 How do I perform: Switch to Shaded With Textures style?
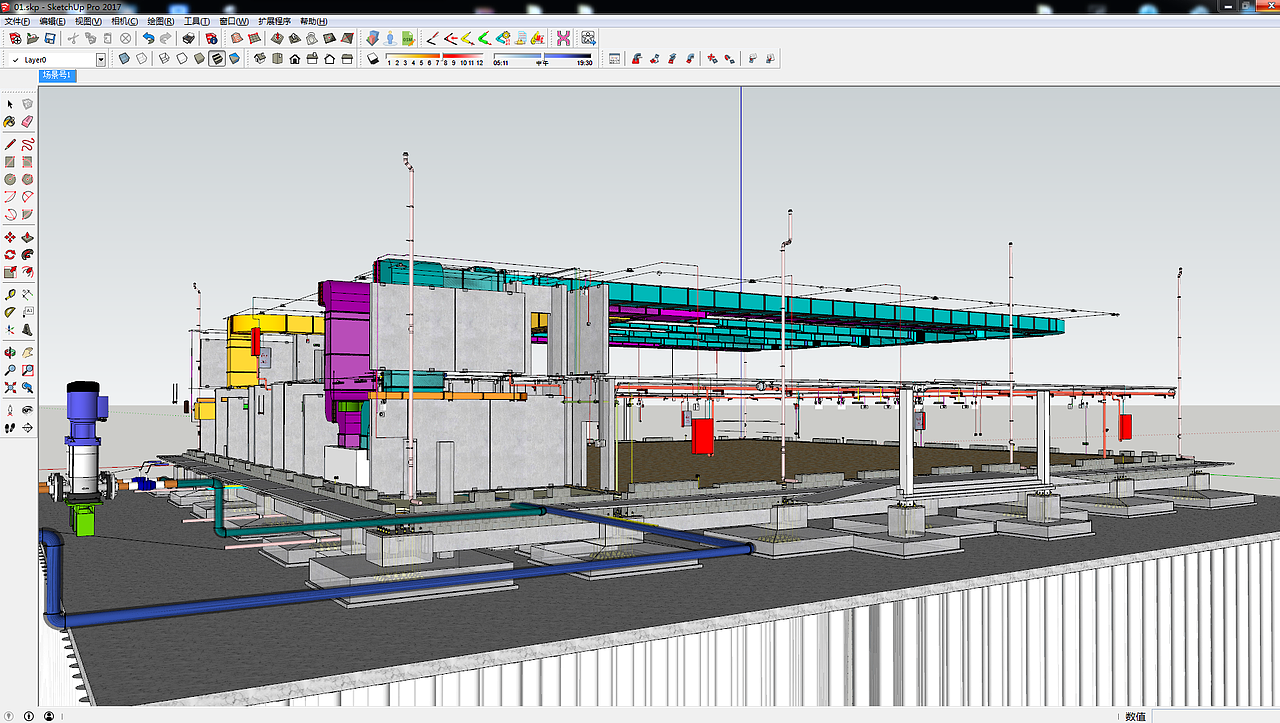coord(216,59)
